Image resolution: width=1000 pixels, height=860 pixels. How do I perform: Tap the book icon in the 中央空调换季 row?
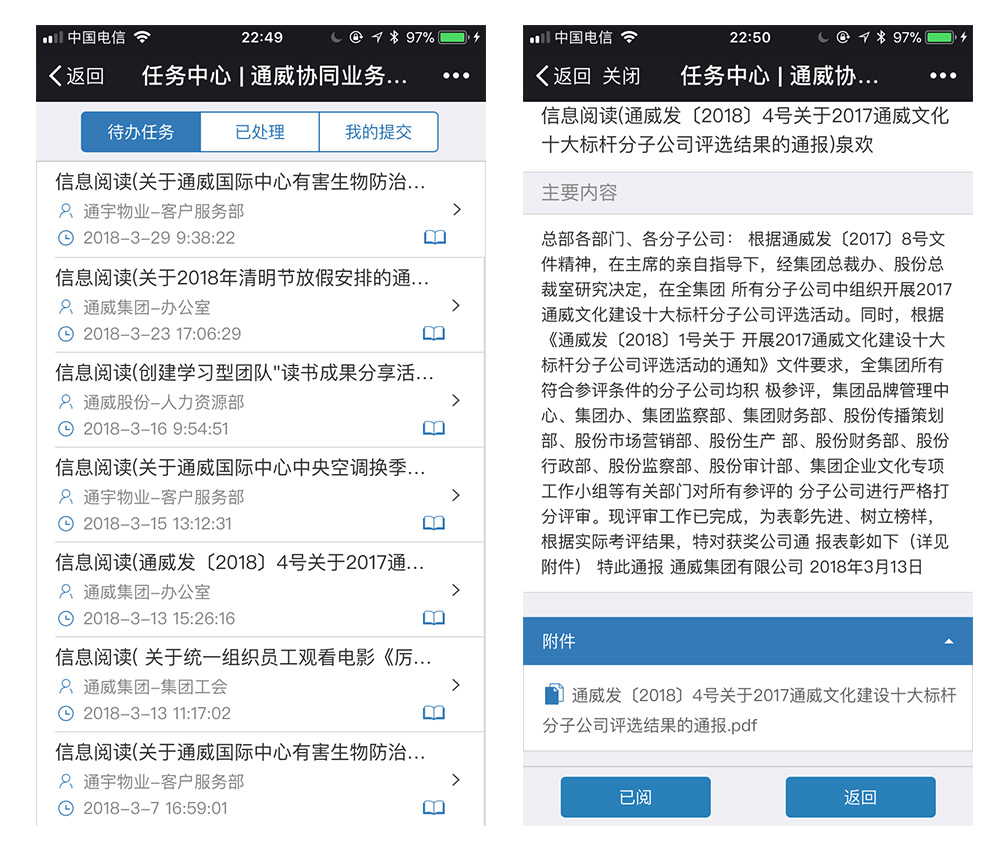(x=434, y=523)
